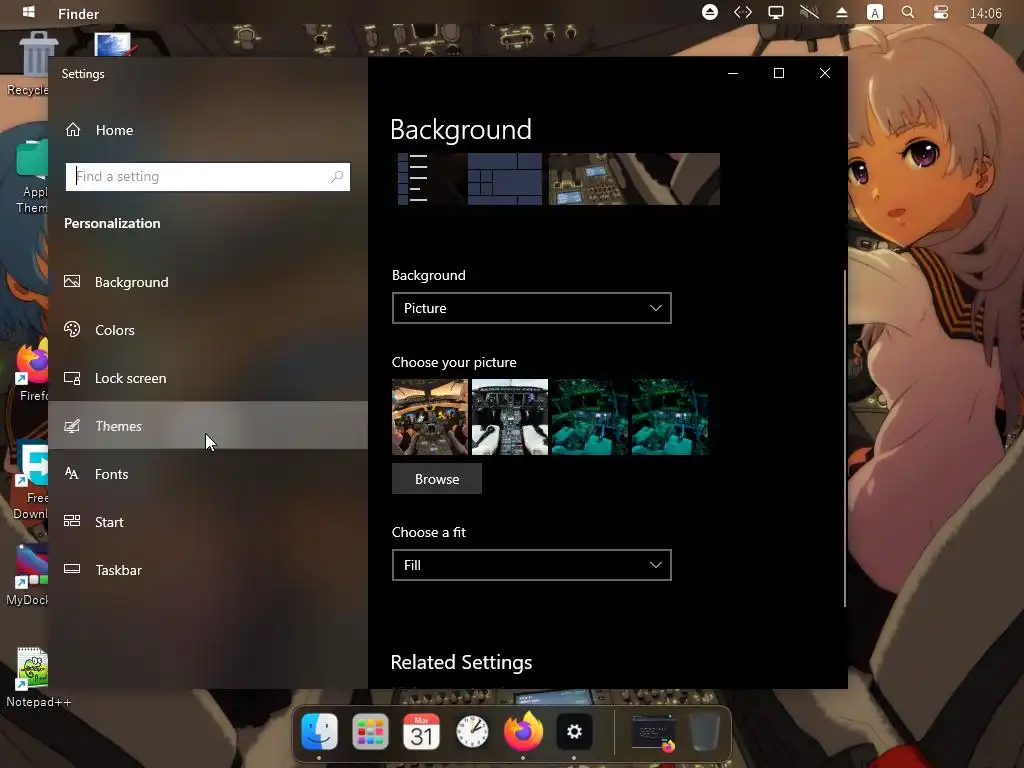Click the Windows logo in the menu bar
The height and width of the screenshot is (768, 1024).
click(29, 12)
